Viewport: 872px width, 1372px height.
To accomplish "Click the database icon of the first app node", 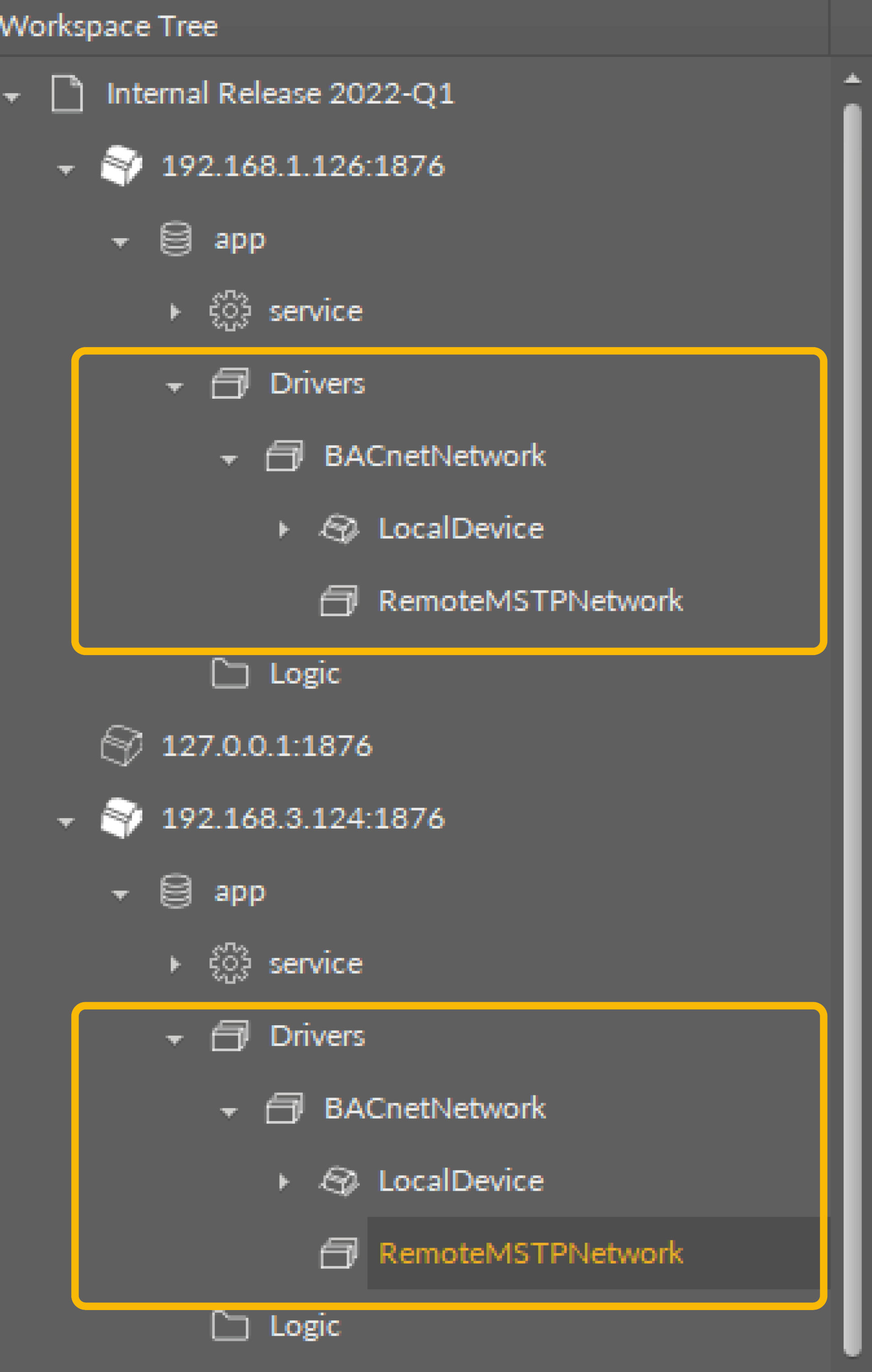I will pos(175,239).
